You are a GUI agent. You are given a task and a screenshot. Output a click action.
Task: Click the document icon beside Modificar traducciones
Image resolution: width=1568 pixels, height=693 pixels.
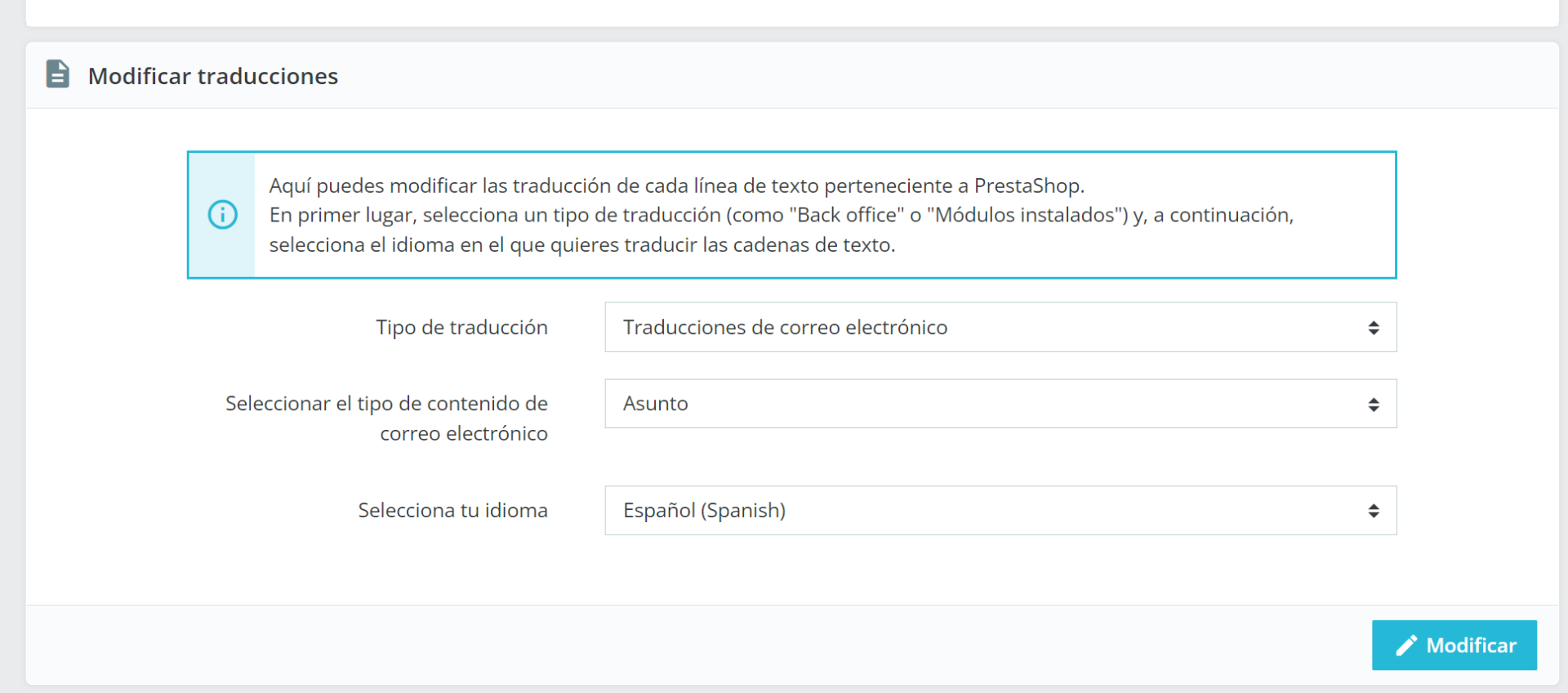(x=58, y=74)
